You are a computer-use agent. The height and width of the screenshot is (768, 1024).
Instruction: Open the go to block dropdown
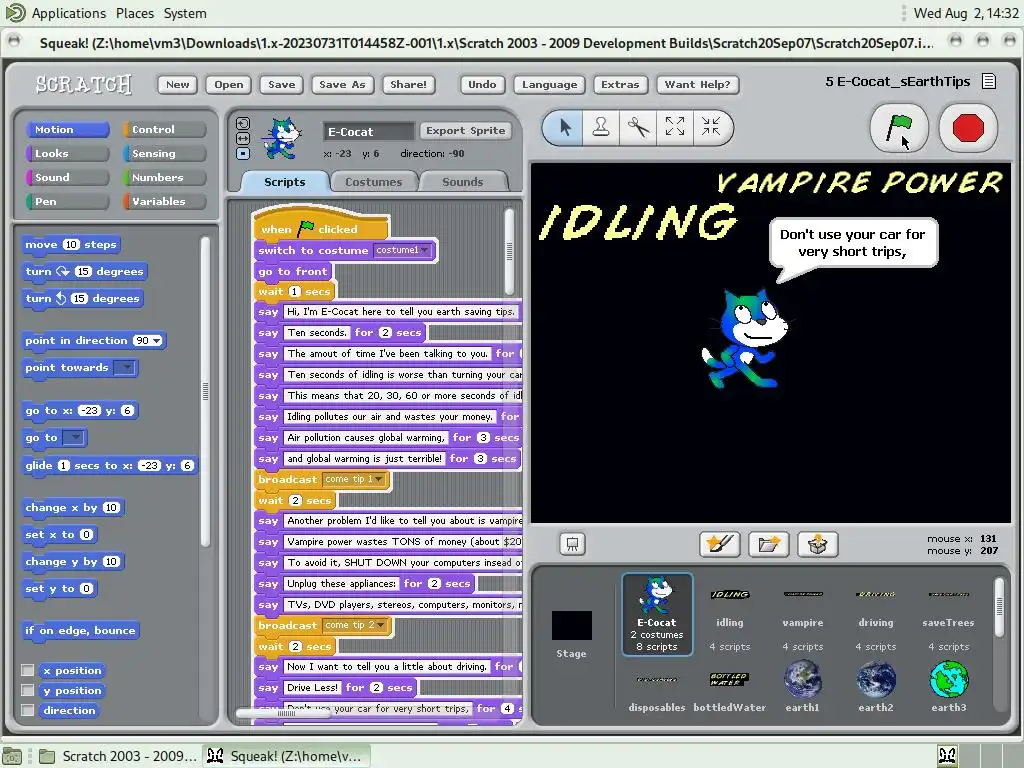click(74, 437)
